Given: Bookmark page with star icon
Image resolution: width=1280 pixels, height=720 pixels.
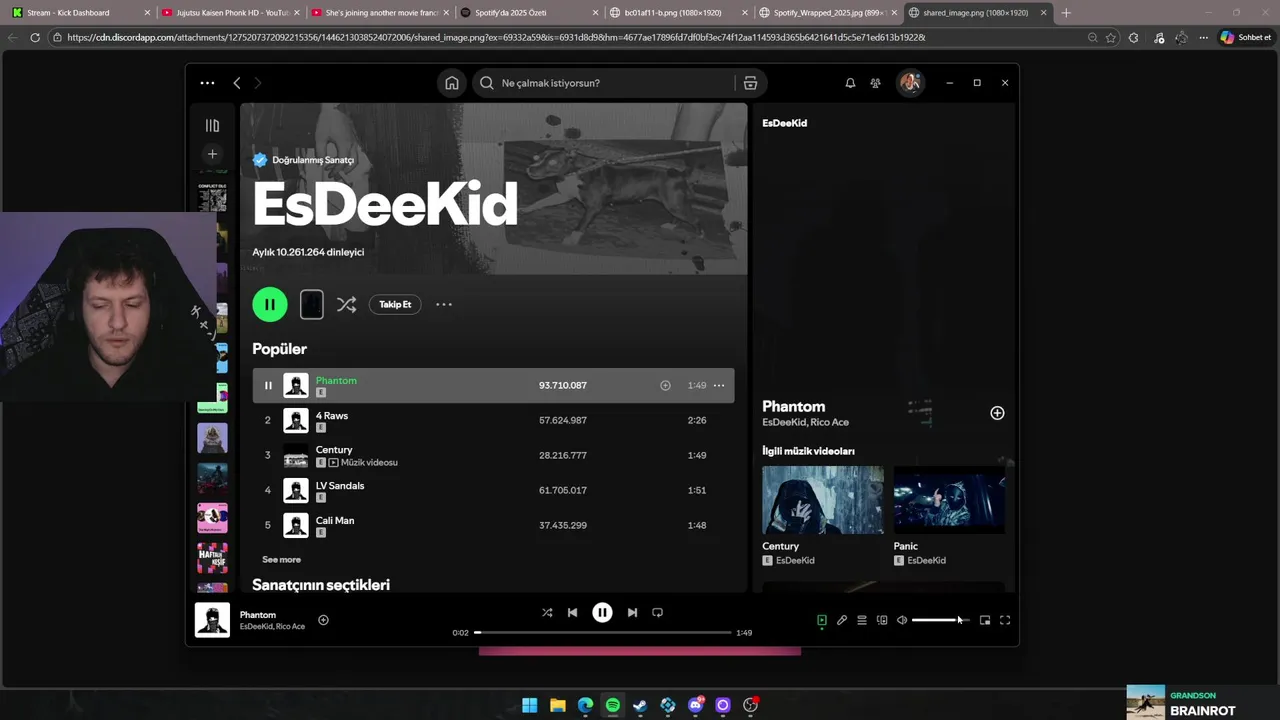Looking at the screenshot, I should tap(1111, 37).
